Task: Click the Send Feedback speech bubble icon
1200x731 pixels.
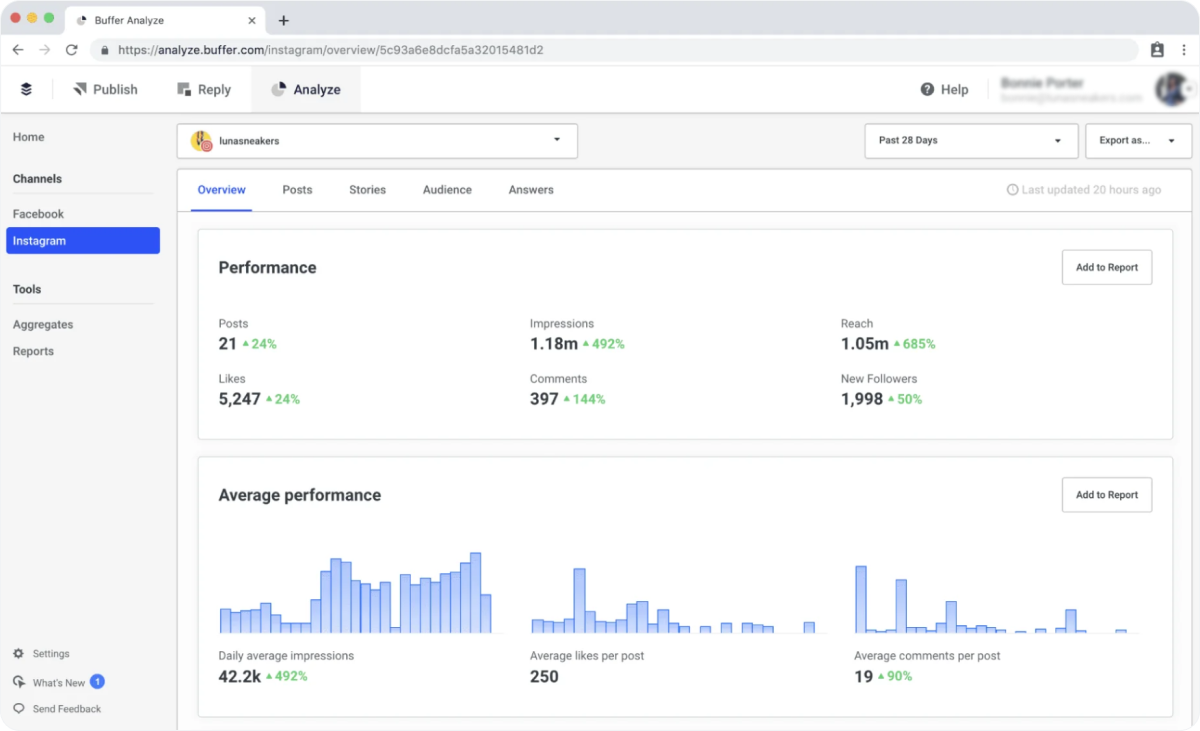Action: pyautogui.click(x=18, y=708)
